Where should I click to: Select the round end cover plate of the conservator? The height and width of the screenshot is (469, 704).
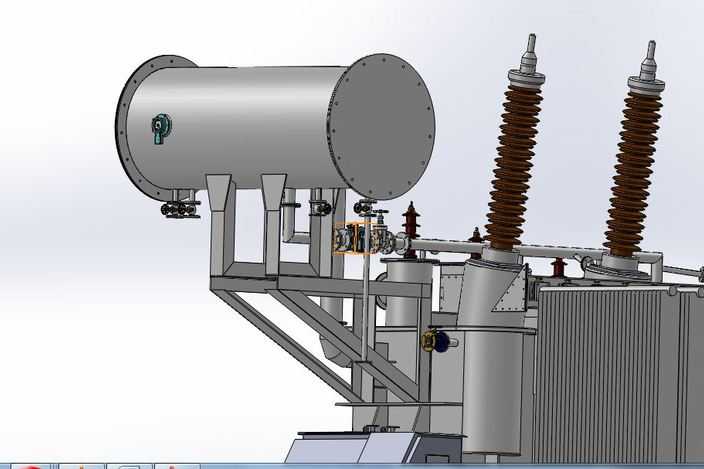point(382,127)
